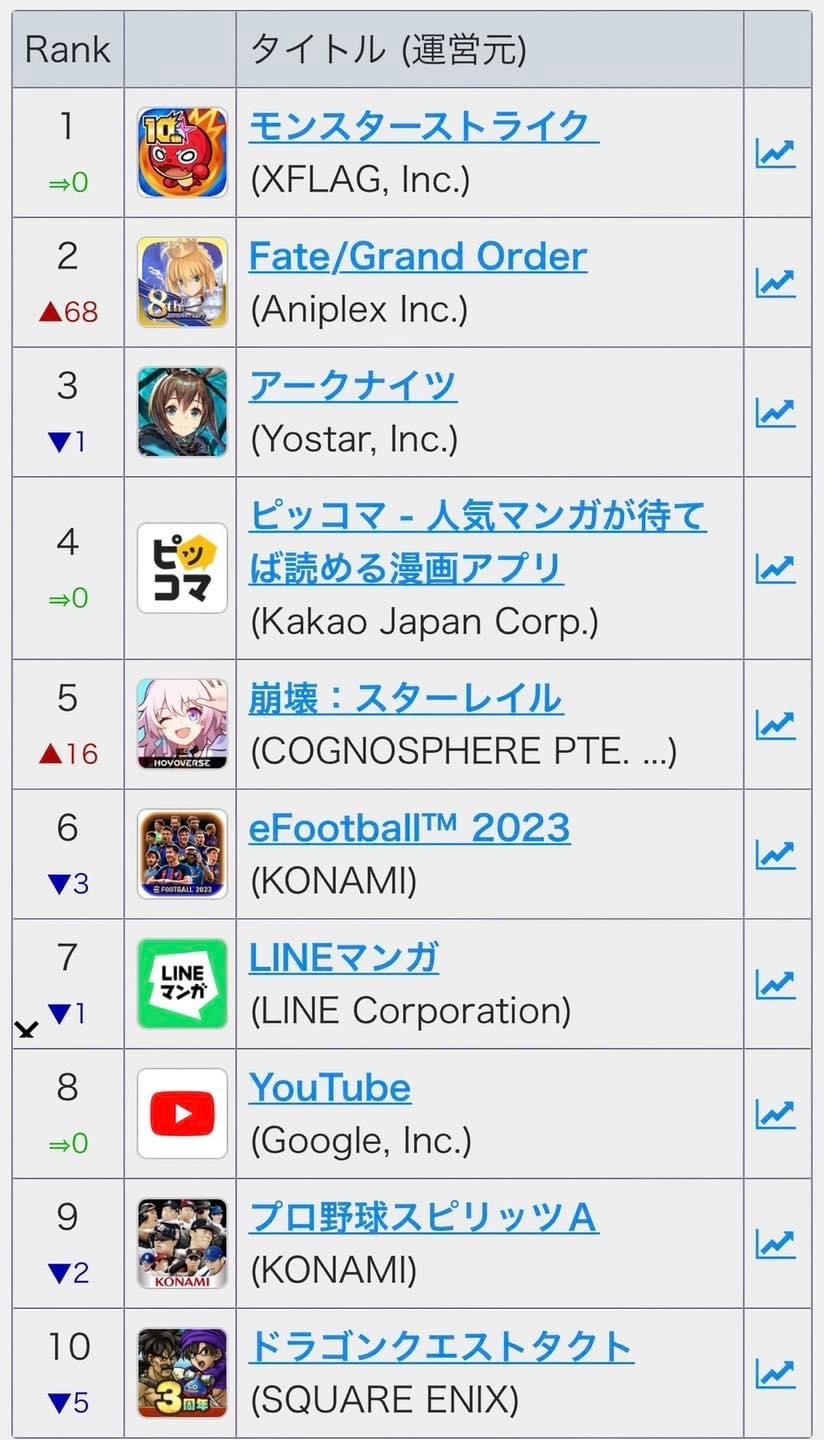Click the ピッコマ manga app title link
The image size is (824, 1440).
tap(478, 542)
